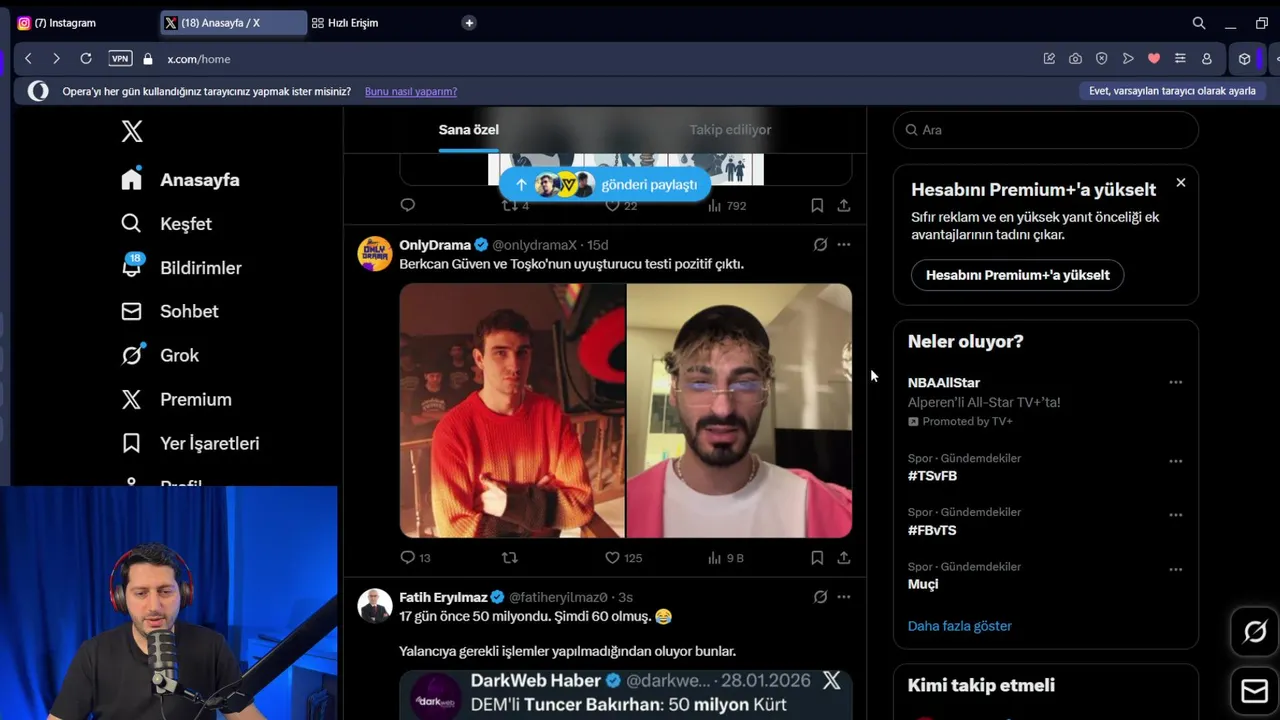This screenshot has width=1280, height=720.
Task: Switch to the Takip ediliyor tab
Action: click(x=730, y=130)
